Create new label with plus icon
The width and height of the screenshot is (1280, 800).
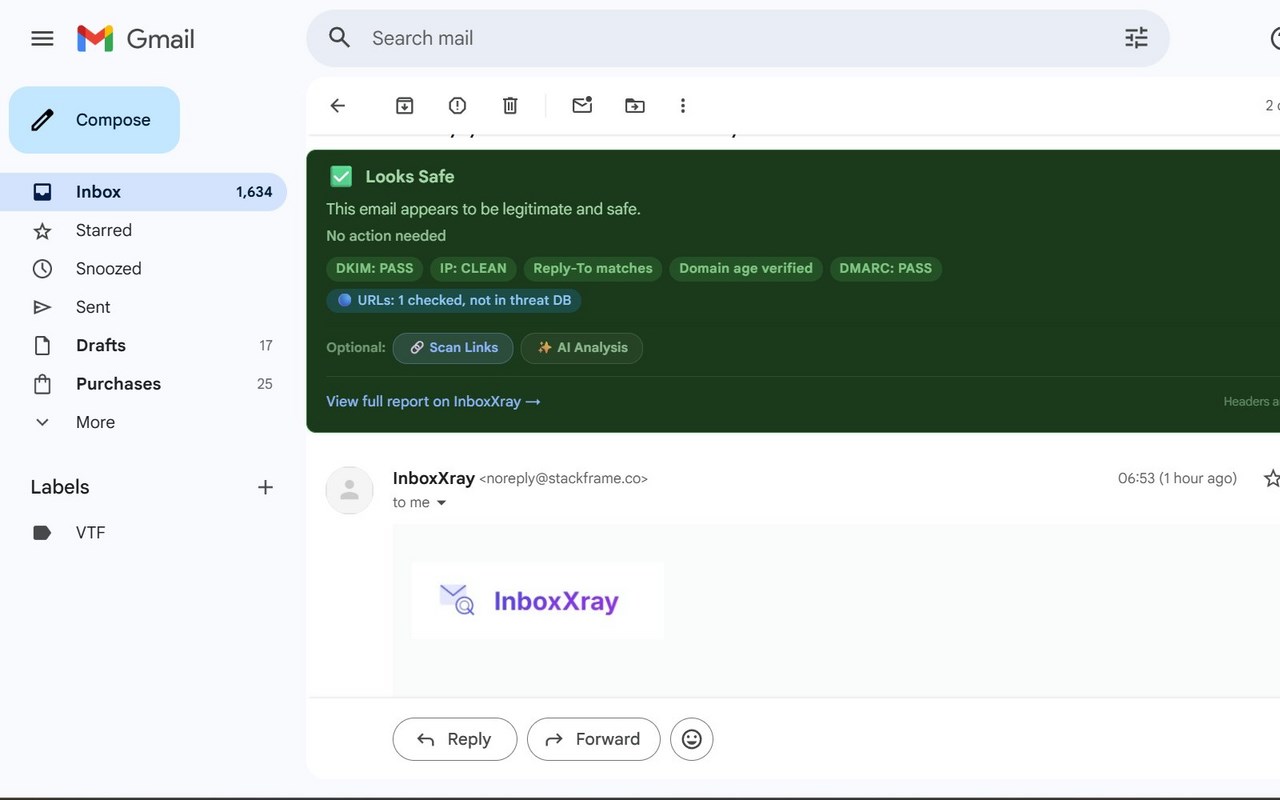coord(265,488)
